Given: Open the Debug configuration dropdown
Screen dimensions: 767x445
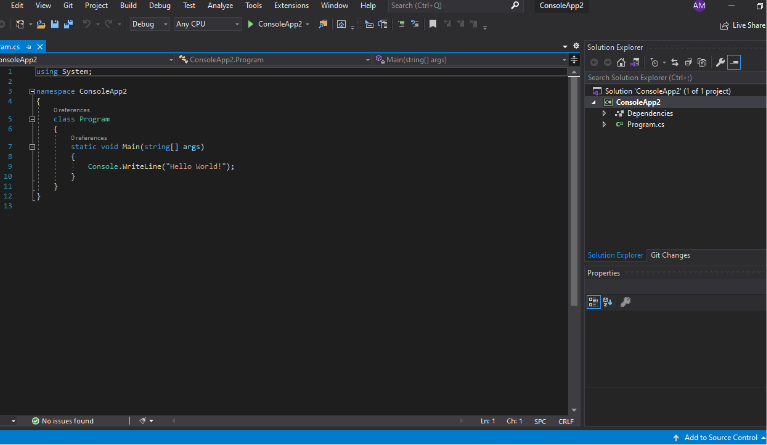Looking at the screenshot, I should point(150,23).
